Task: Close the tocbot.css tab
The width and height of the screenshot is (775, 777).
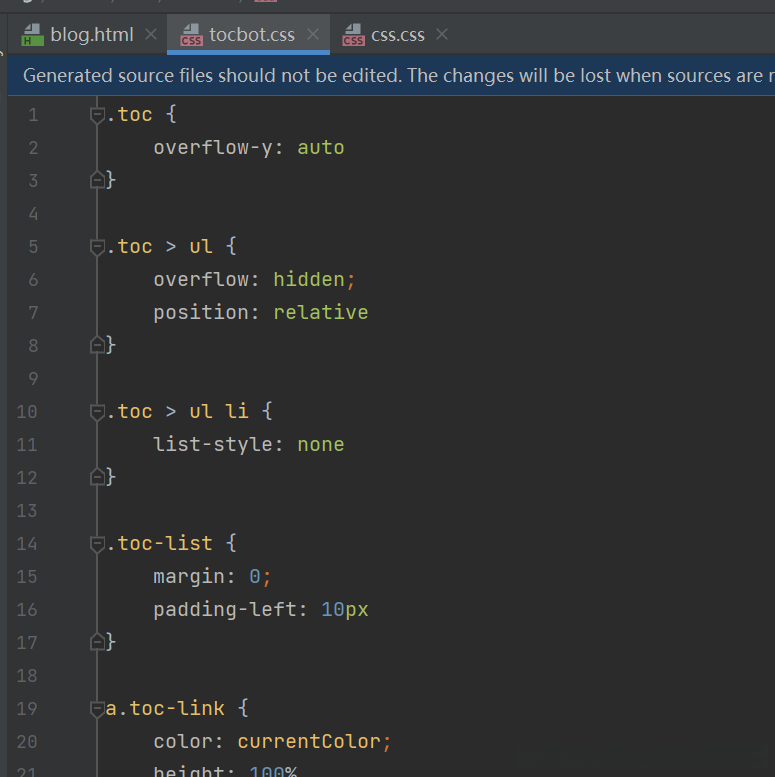Action: [313, 35]
